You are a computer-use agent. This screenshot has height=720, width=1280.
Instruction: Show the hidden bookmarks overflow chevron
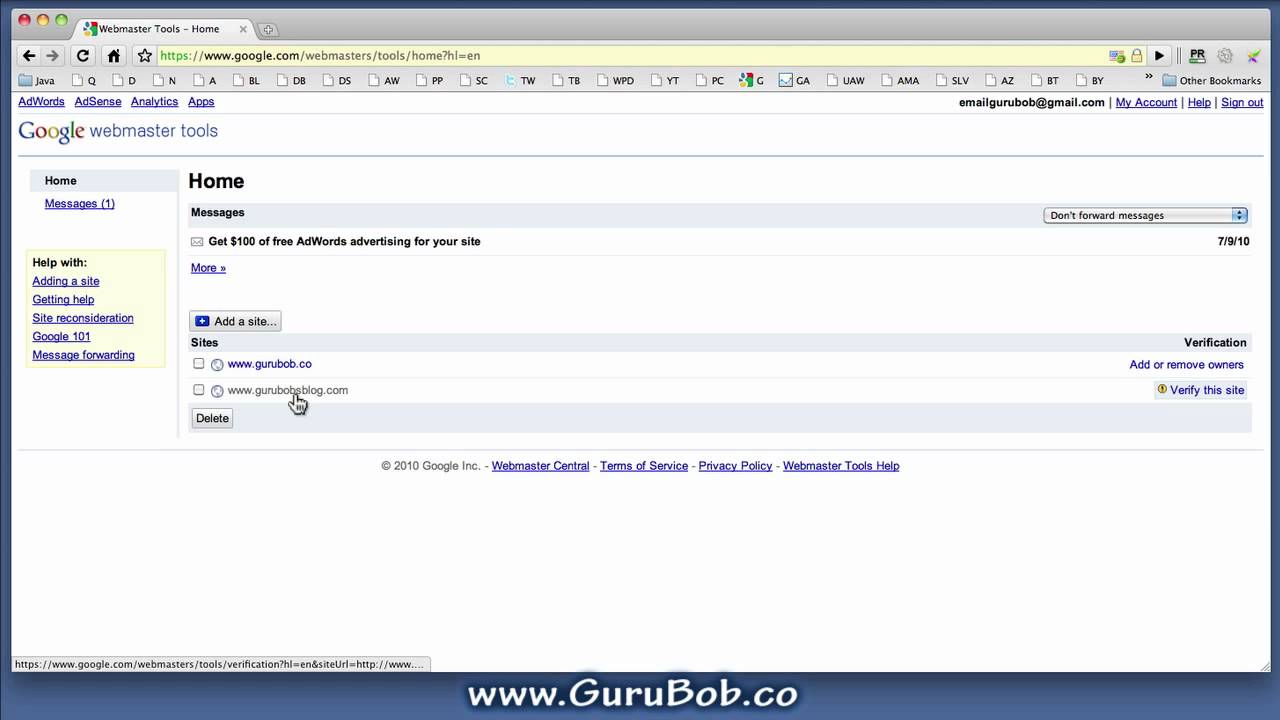(x=1148, y=78)
